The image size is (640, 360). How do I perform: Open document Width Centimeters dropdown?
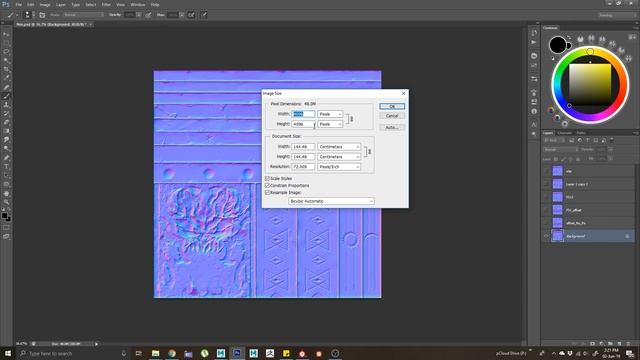point(339,147)
